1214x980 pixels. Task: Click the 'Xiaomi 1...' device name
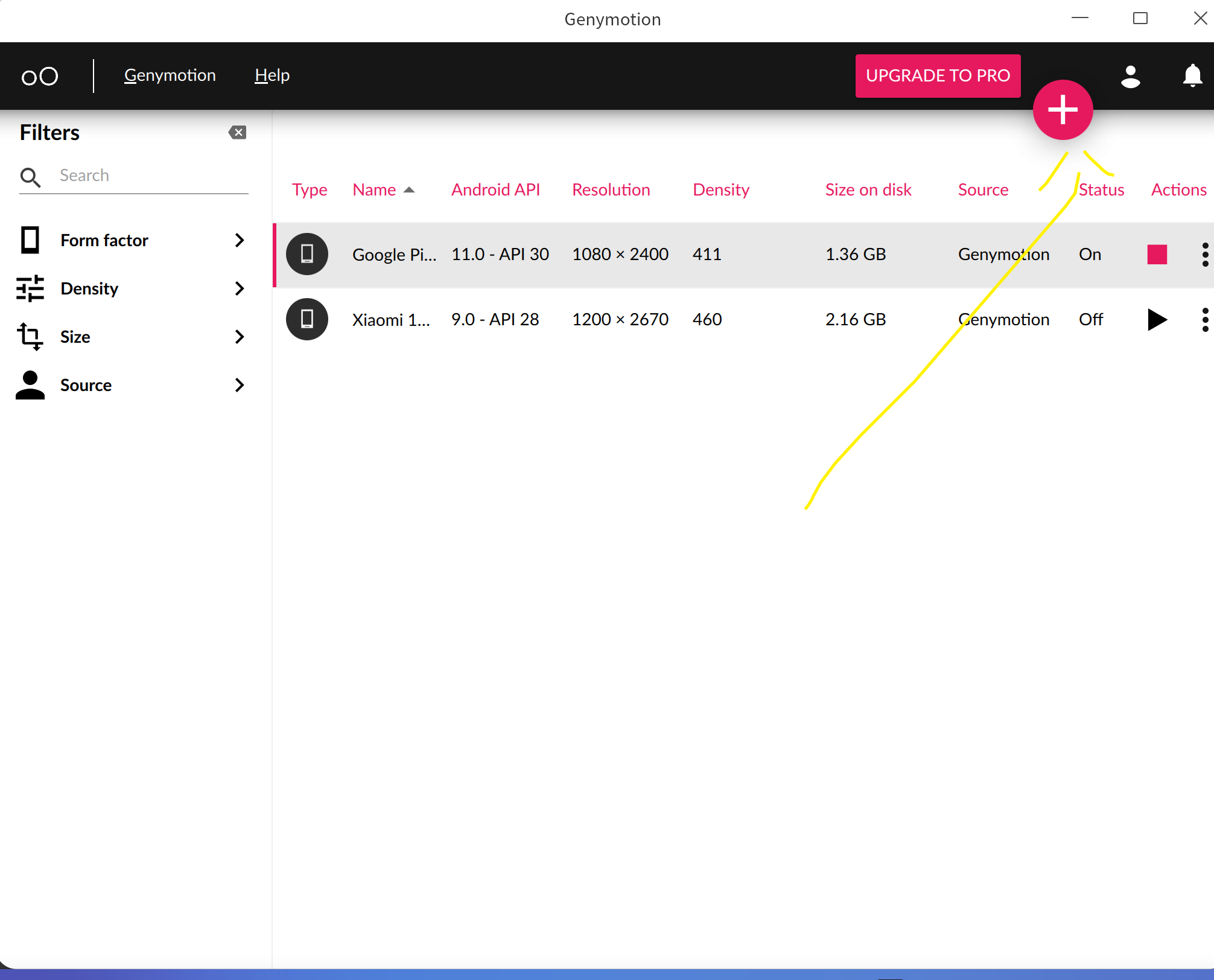(x=391, y=319)
